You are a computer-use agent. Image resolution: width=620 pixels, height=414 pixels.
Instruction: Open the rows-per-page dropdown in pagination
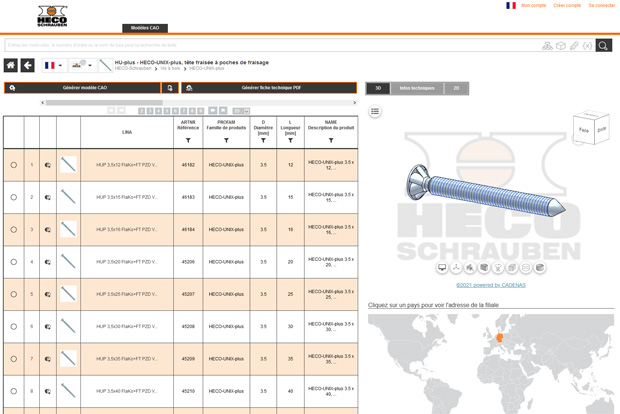click(241, 111)
